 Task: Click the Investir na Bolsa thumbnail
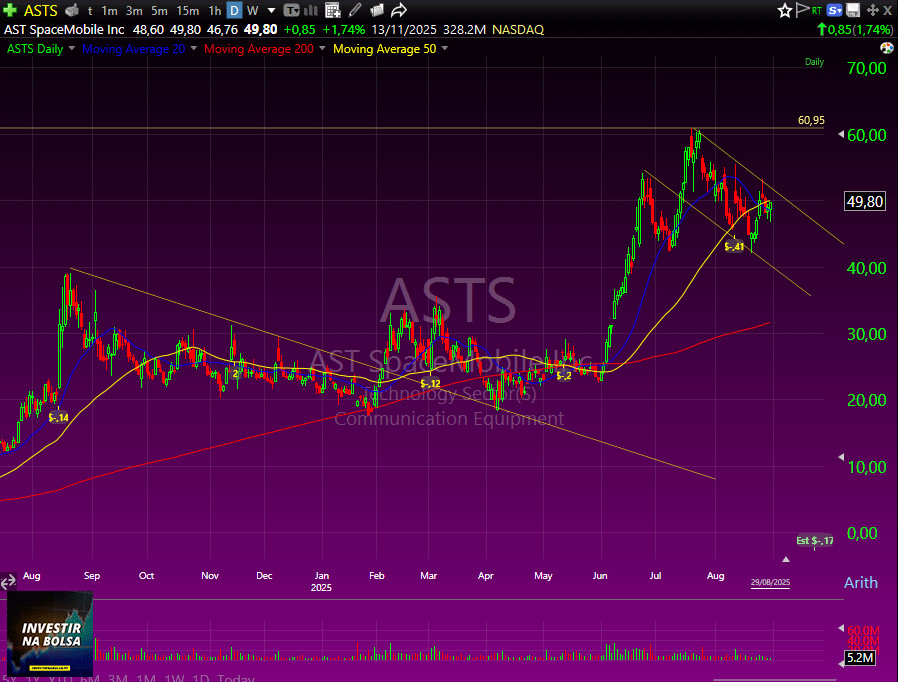coord(50,632)
